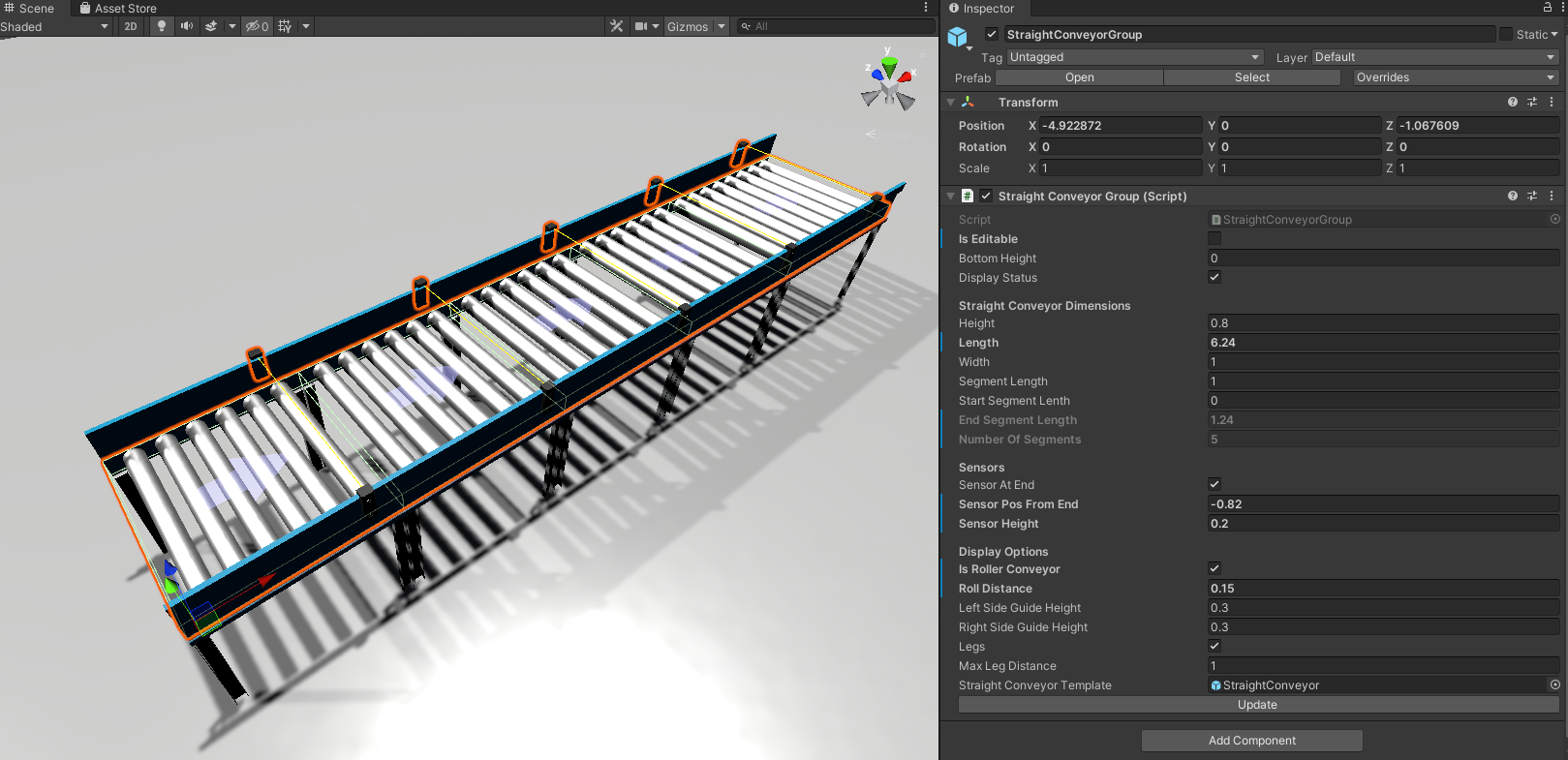This screenshot has height=760, width=1568.
Task: Enable the Is Editable checkbox
Action: [1214, 239]
